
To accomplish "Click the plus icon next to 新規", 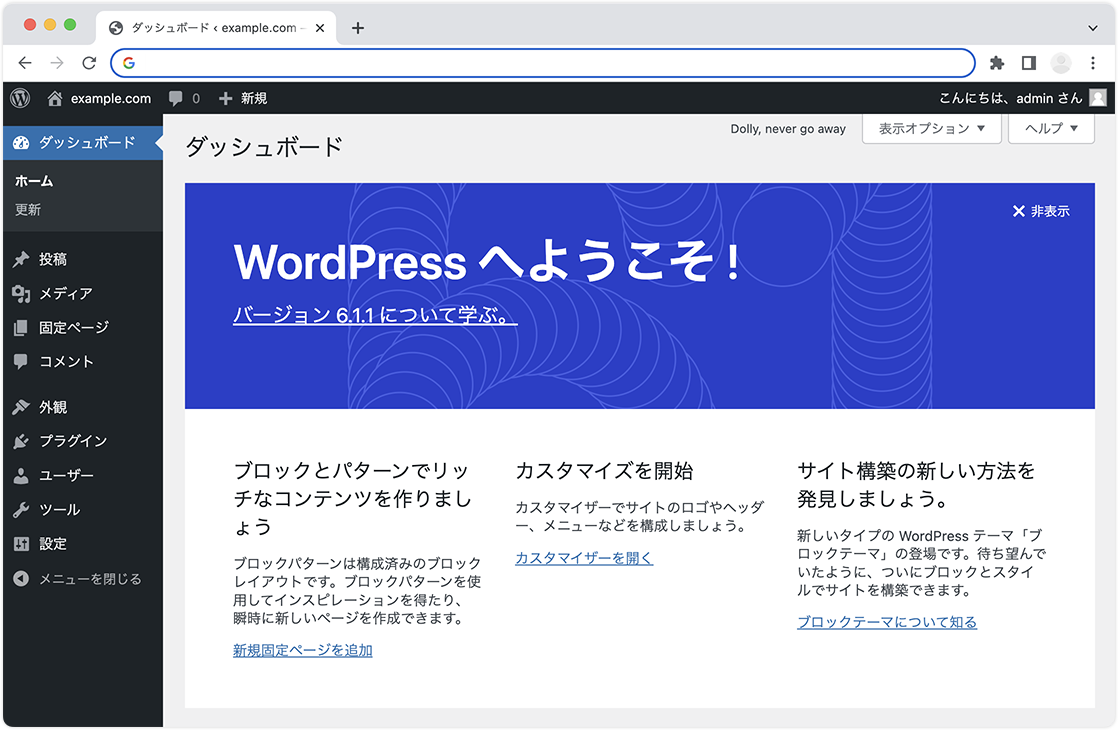I will coord(226,99).
